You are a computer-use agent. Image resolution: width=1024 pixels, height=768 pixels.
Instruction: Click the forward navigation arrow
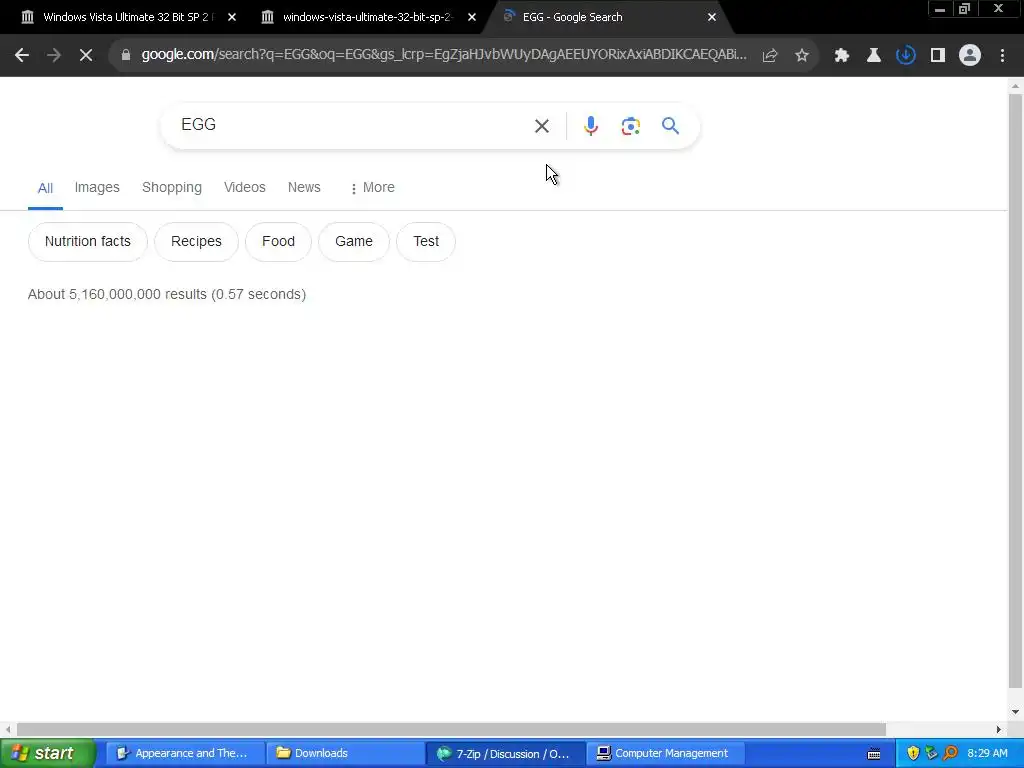tap(54, 56)
